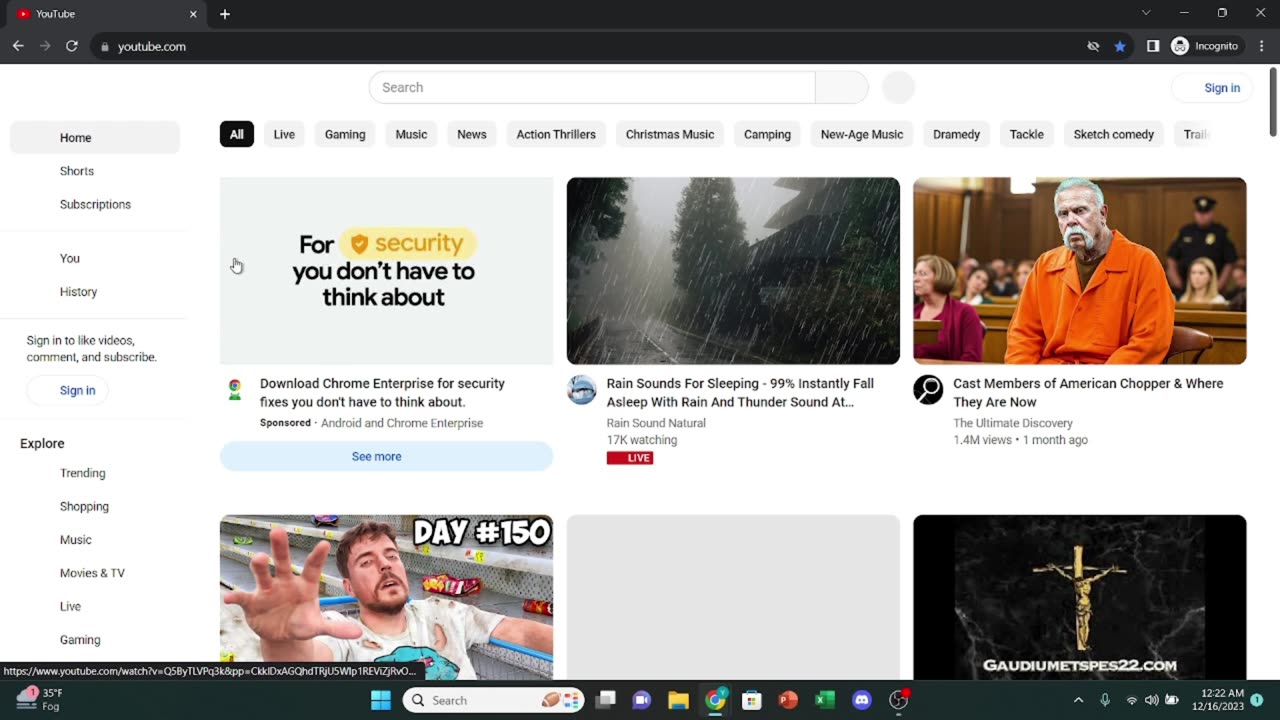Open Trending under Explore
The width and height of the screenshot is (1280, 720).
(x=95, y=473)
